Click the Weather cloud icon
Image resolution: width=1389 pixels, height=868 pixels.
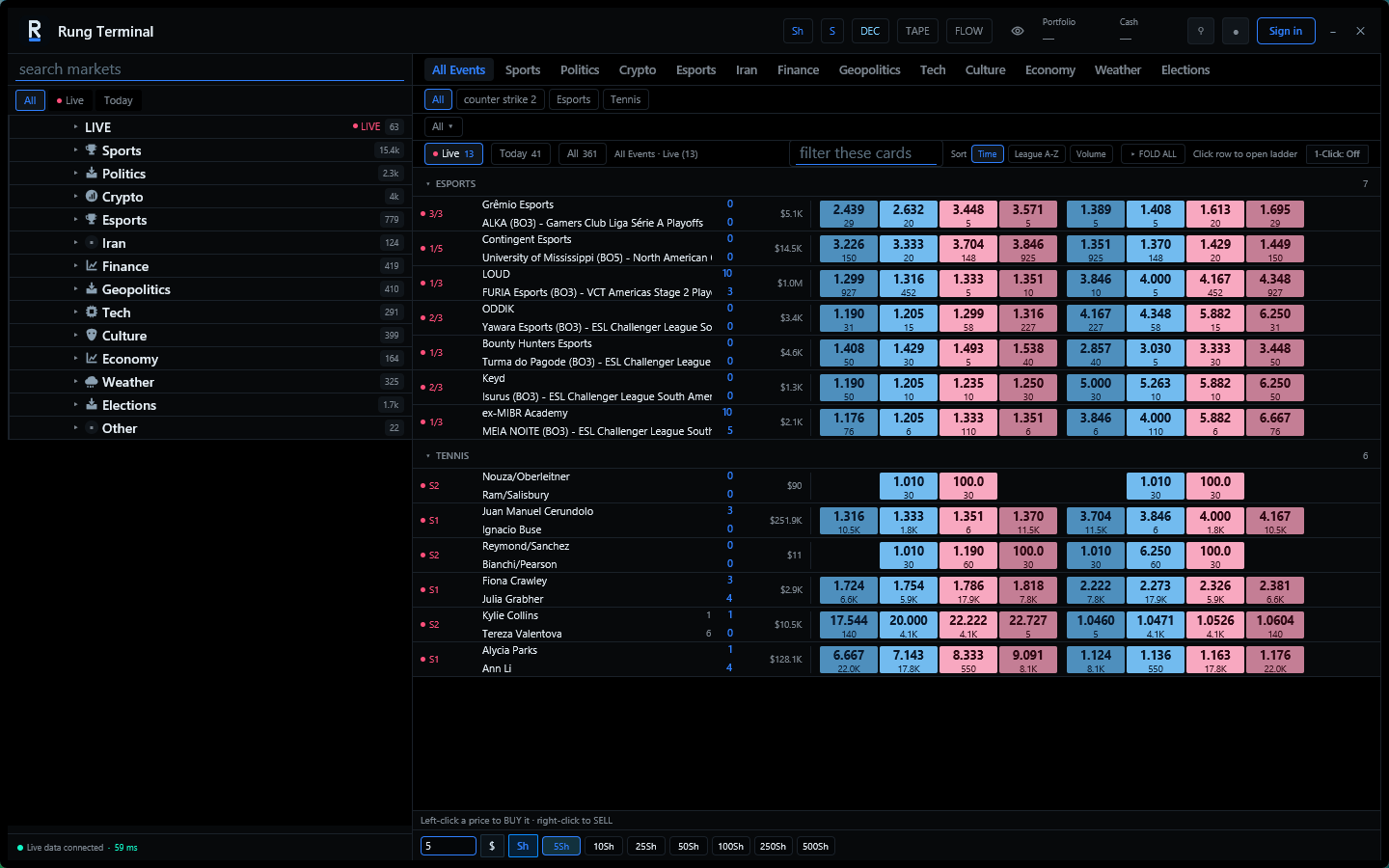(92, 382)
